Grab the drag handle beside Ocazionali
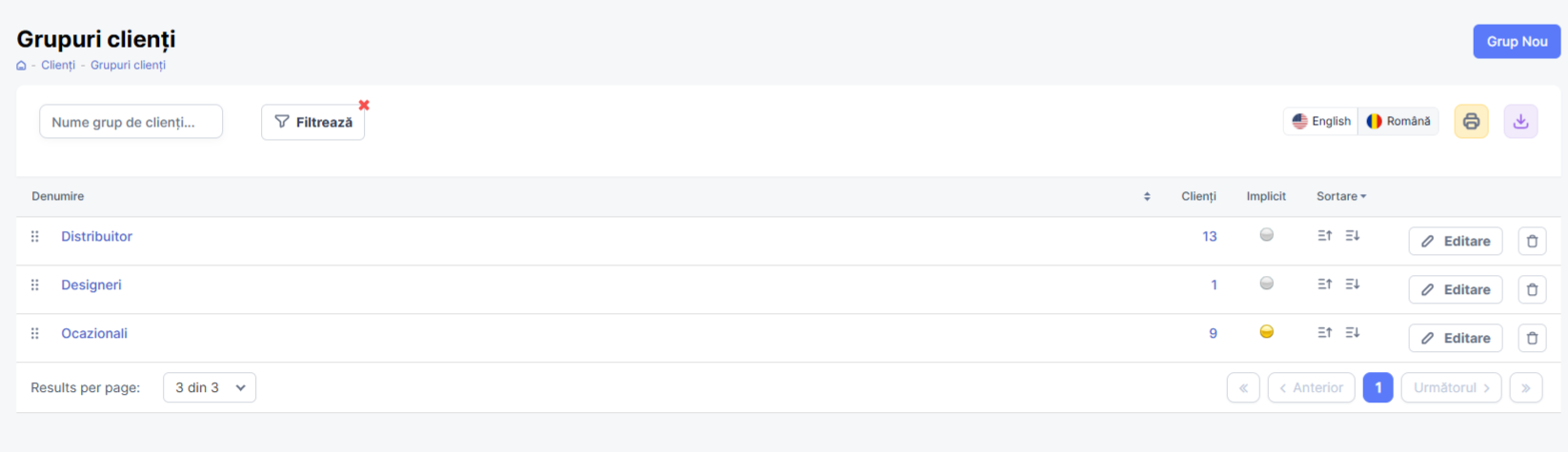This screenshot has height=452, width=1568. 35,333
